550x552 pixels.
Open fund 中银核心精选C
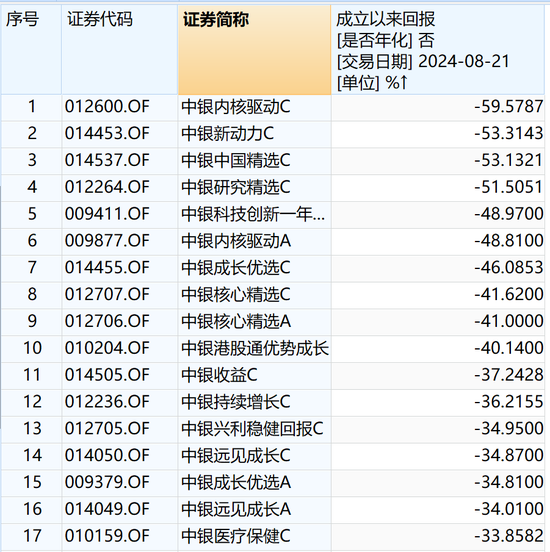pyautogui.click(x=236, y=294)
